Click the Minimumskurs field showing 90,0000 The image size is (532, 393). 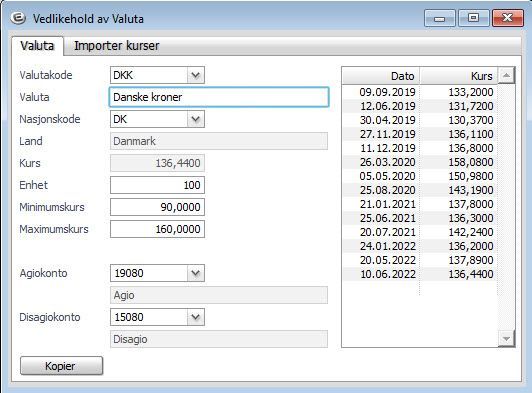point(157,207)
